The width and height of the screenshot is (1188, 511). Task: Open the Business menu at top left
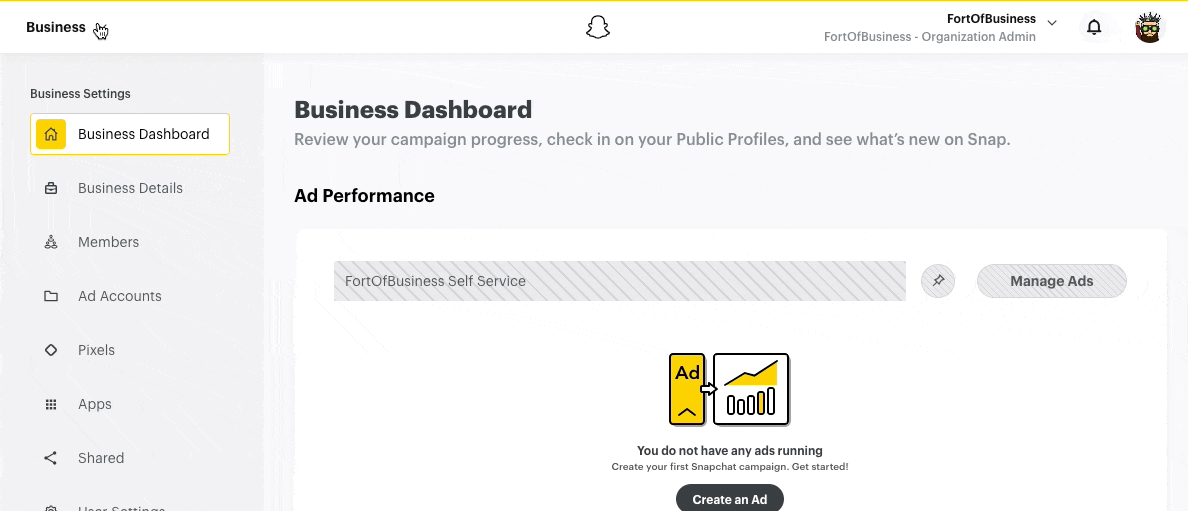tap(57, 27)
